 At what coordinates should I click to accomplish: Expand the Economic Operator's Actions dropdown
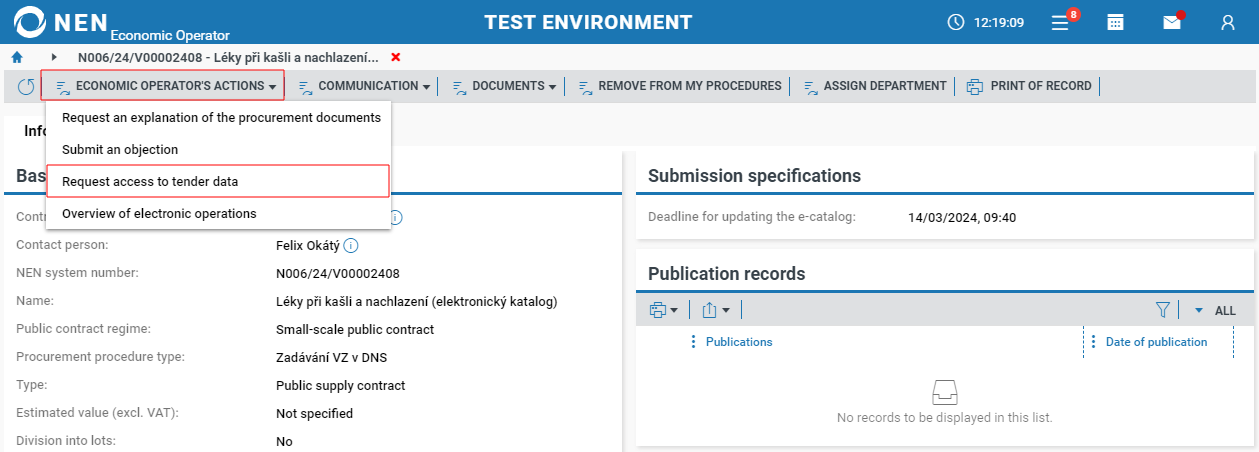163,86
